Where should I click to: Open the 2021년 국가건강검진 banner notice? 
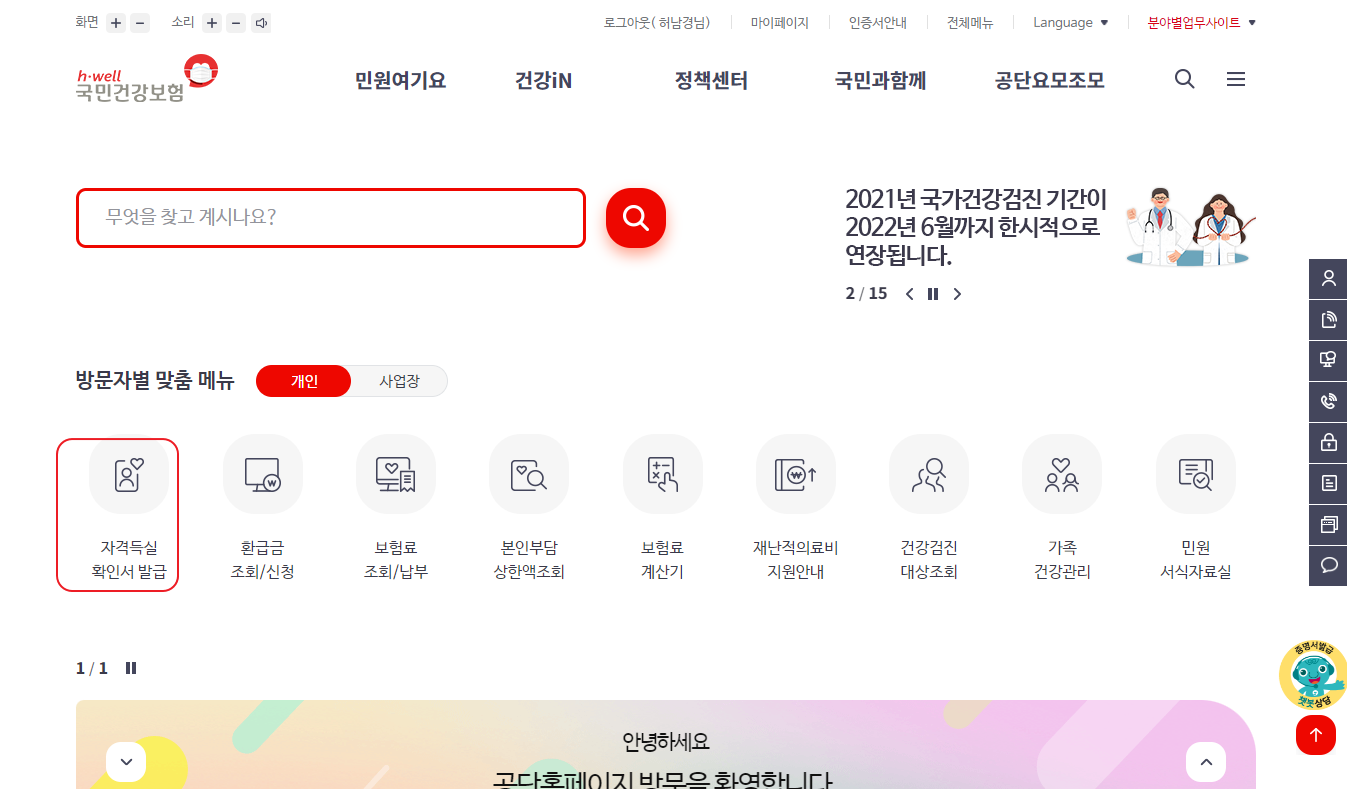[x=976, y=227]
